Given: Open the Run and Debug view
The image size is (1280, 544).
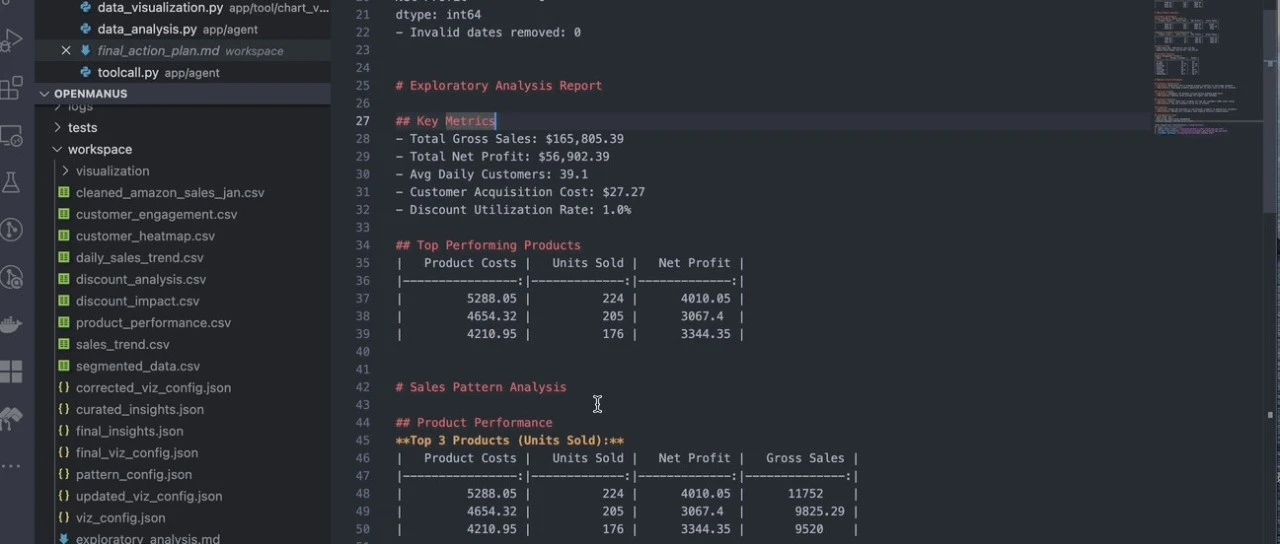Looking at the screenshot, I should 12,41.
